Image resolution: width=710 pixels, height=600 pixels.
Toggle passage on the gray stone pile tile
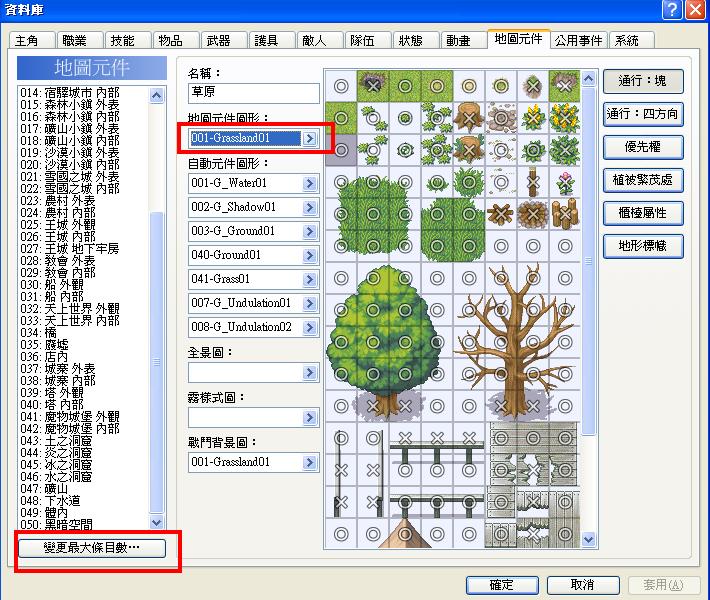tap(501, 118)
